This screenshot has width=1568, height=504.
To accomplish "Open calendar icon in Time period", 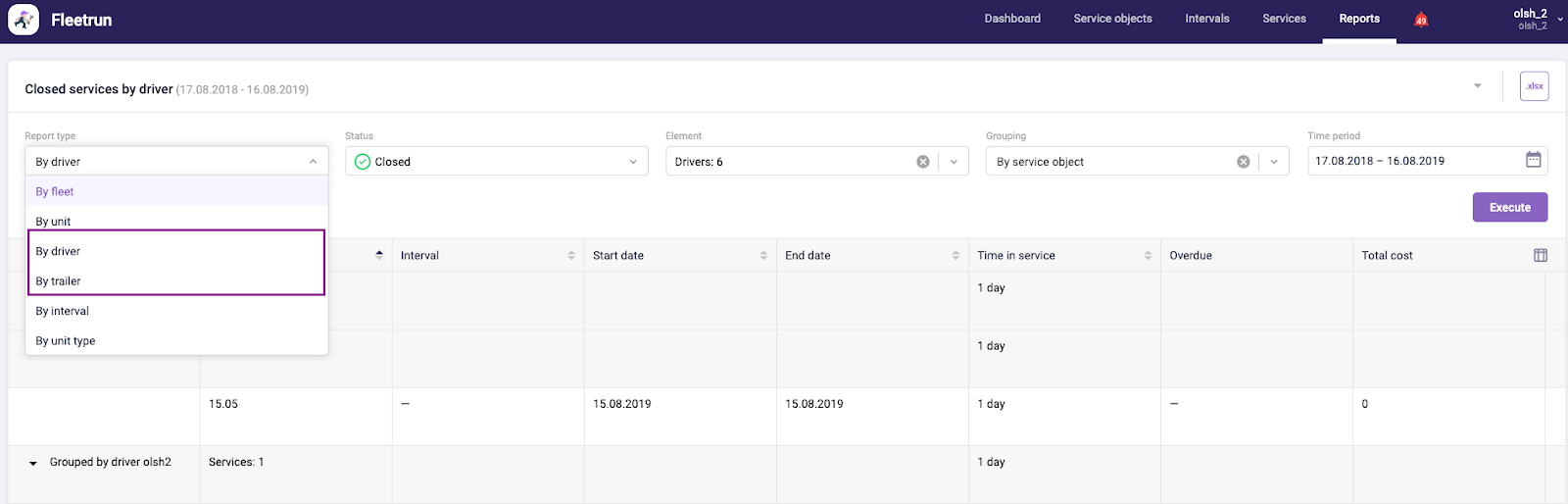I will tap(1533, 160).
